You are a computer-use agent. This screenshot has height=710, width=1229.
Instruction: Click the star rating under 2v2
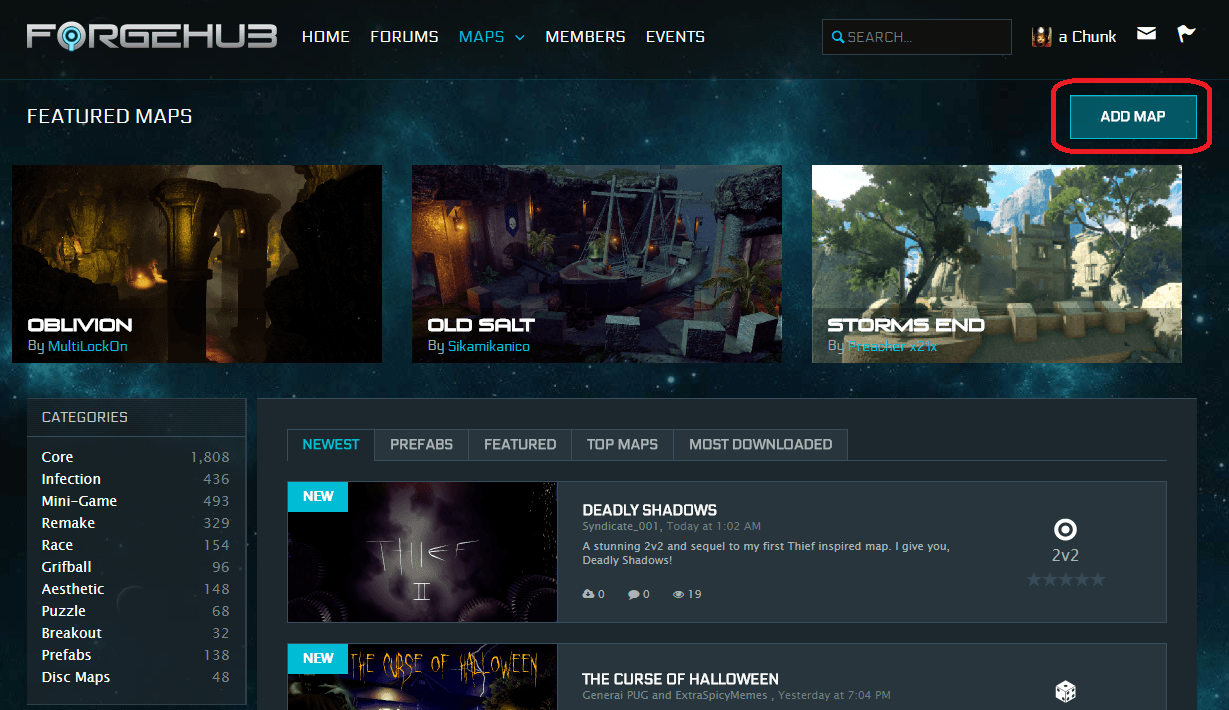pos(1065,579)
